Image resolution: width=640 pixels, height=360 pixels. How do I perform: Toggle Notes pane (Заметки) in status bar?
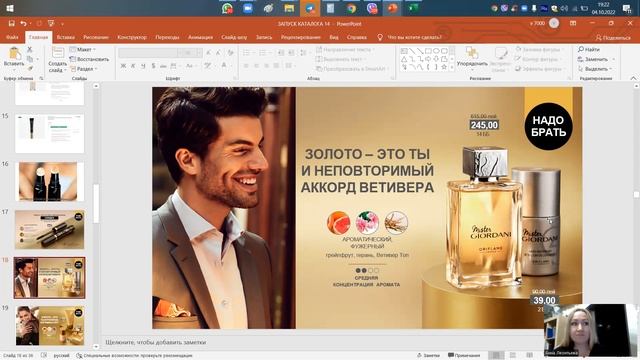(428, 356)
